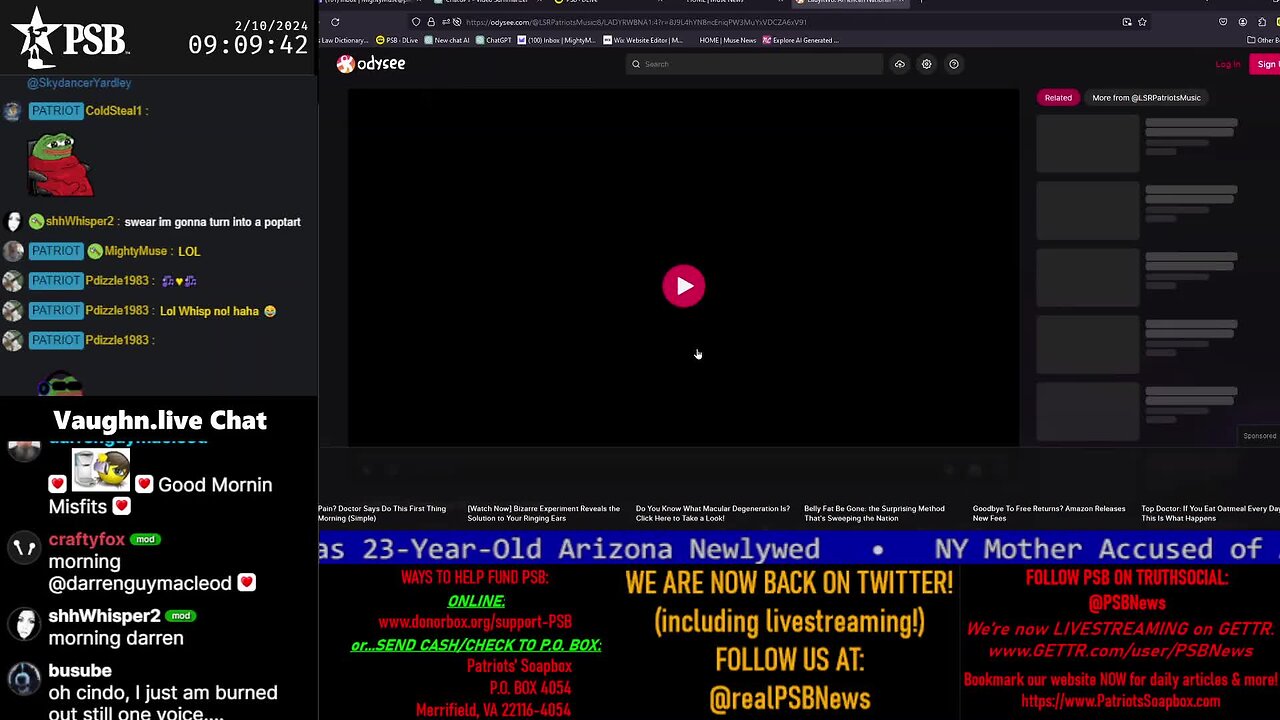Select the Related tab
This screenshot has height=720, width=1280.
point(1058,97)
